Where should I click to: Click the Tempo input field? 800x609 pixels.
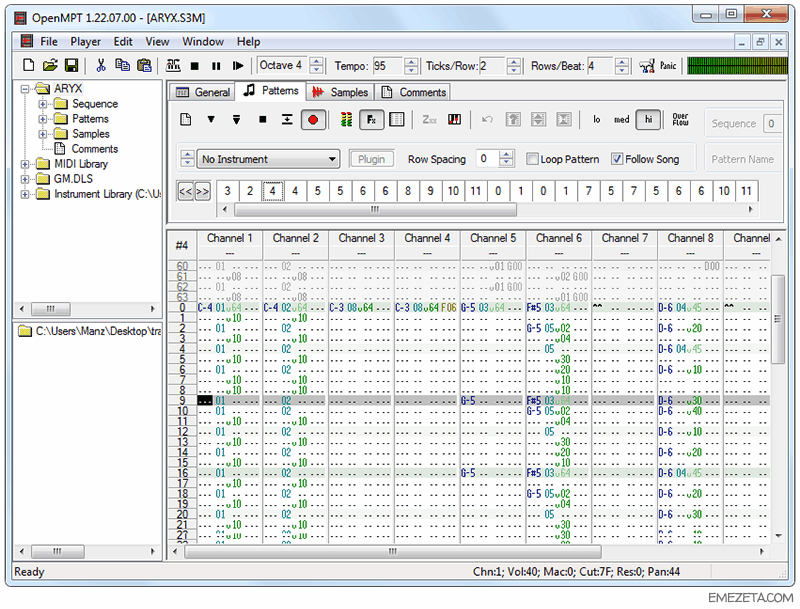click(388, 66)
